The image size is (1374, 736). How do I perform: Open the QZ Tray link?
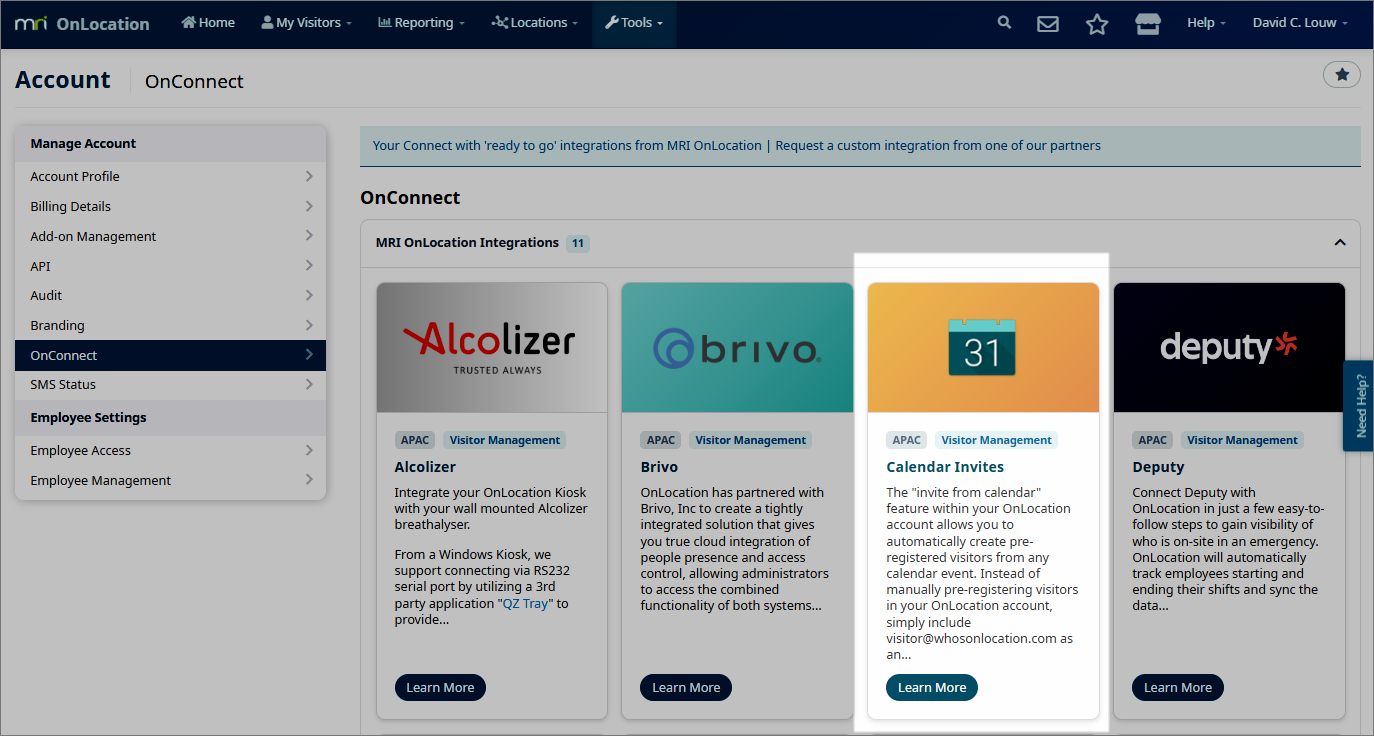pos(525,604)
